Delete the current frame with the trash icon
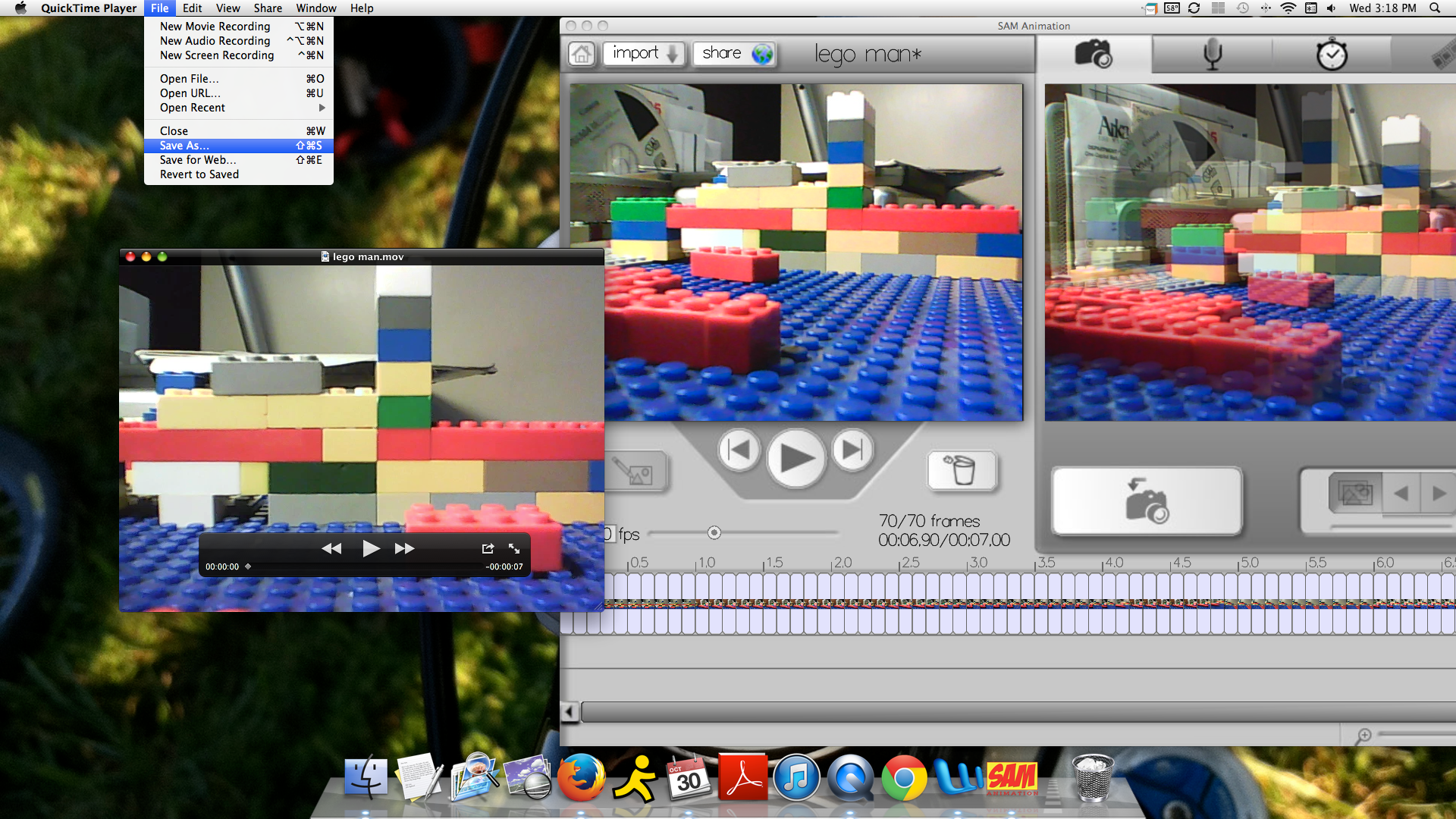This screenshot has height=819, width=1456. (x=963, y=471)
